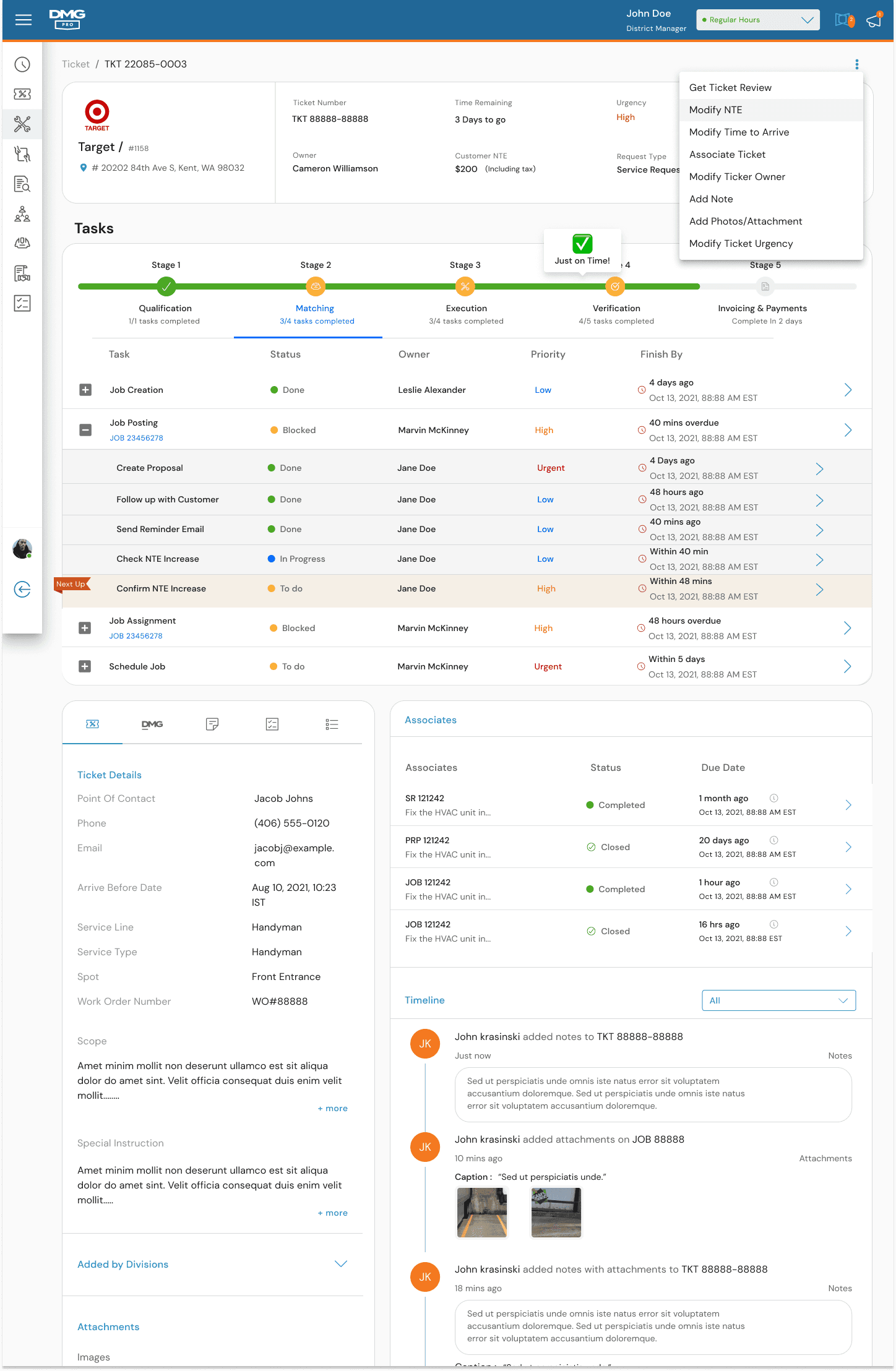896x1371 pixels.
Task: Select Modify Ticker Owner option
Action: 771,176
